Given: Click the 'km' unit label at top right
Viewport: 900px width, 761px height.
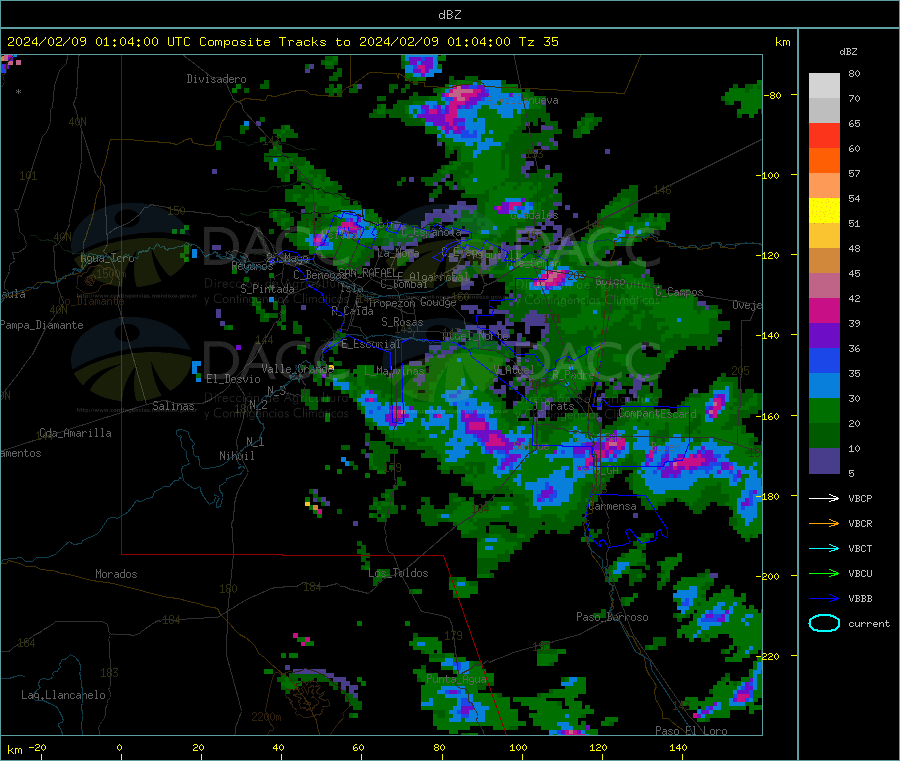Looking at the screenshot, I should (x=782, y=42).
